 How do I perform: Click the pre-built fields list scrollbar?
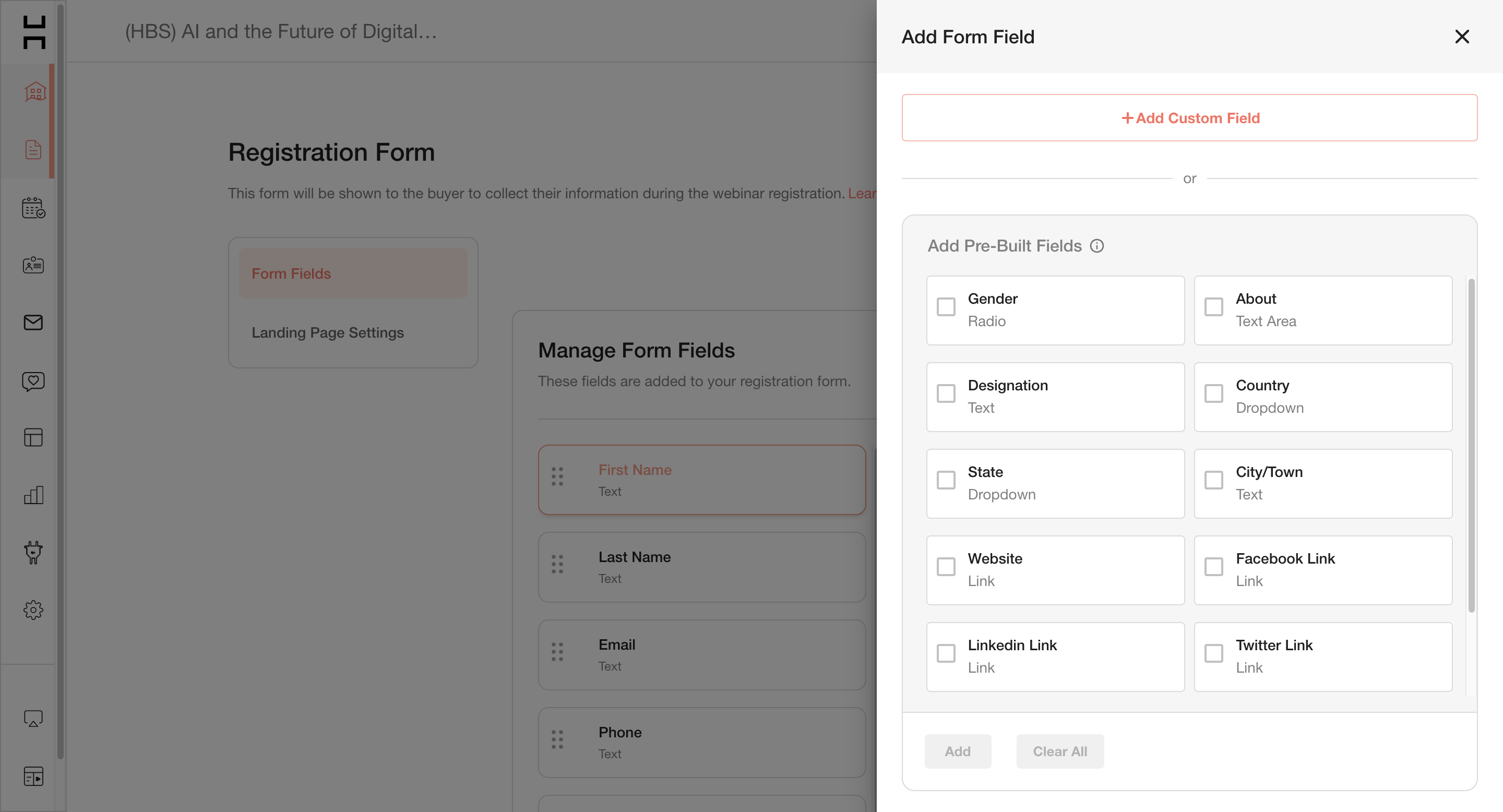[1471, 446]
